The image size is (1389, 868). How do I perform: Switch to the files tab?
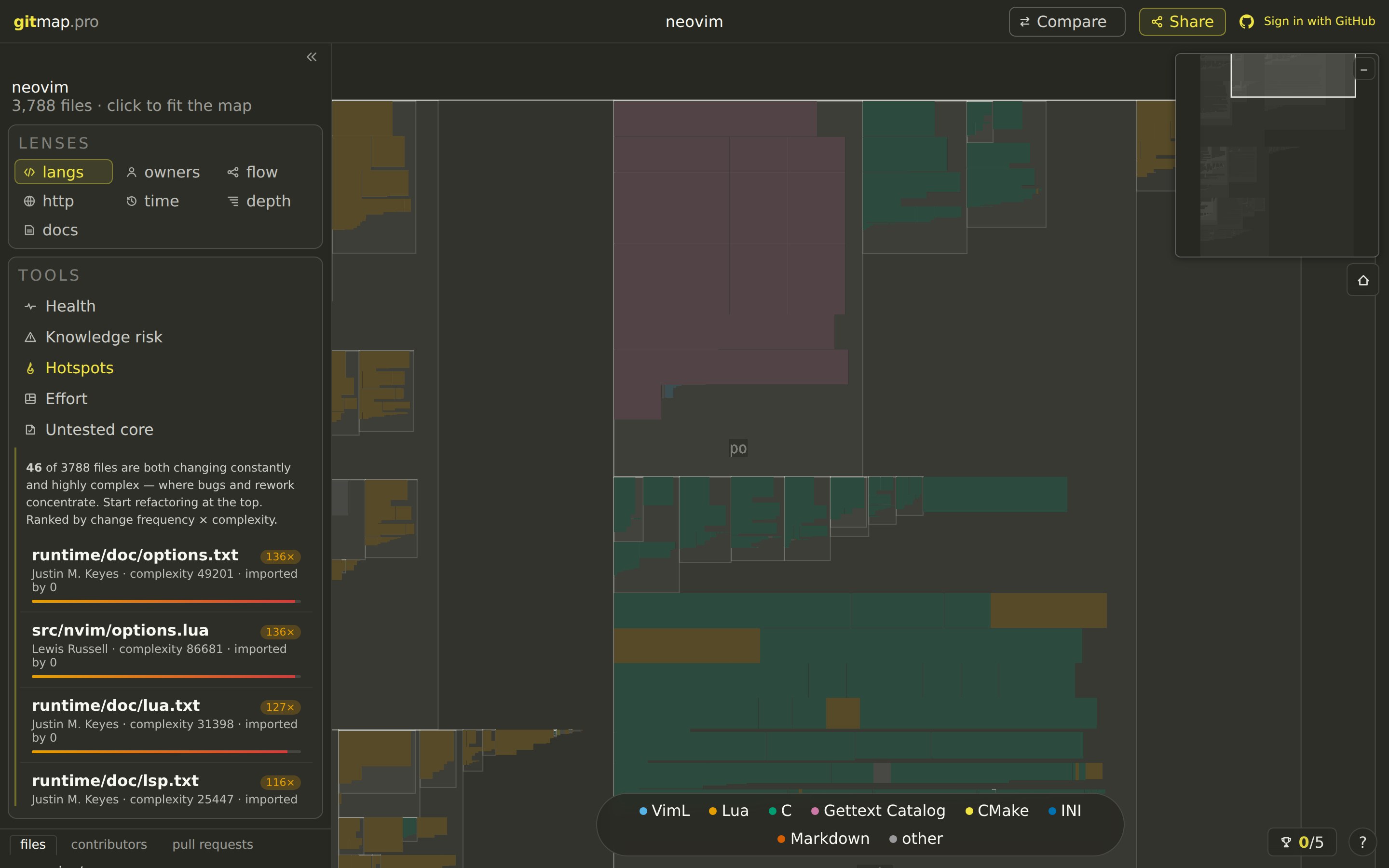(33, 844)
